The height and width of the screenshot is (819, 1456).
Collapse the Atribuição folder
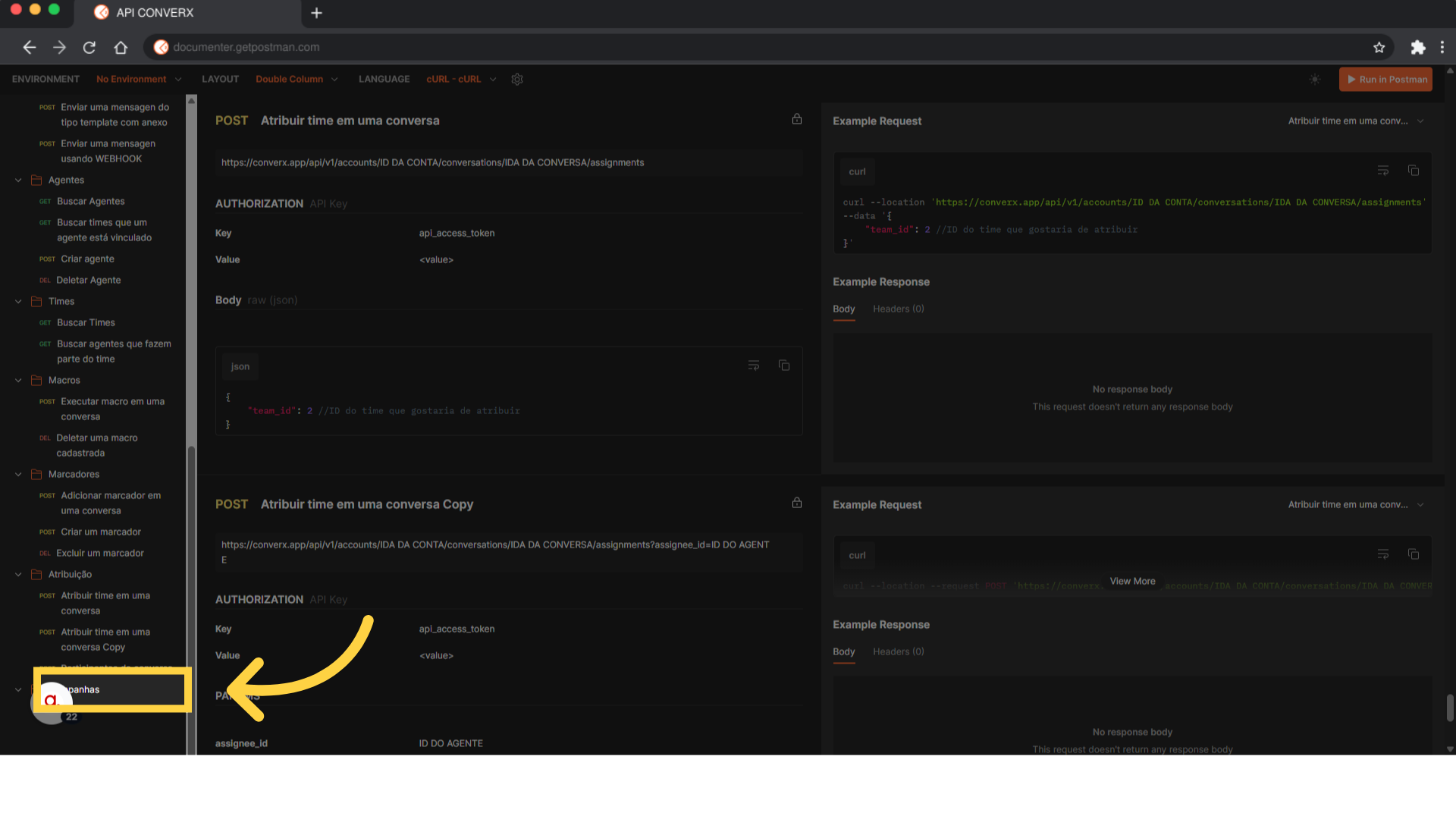pyautogui.click(x=18, y=574)
